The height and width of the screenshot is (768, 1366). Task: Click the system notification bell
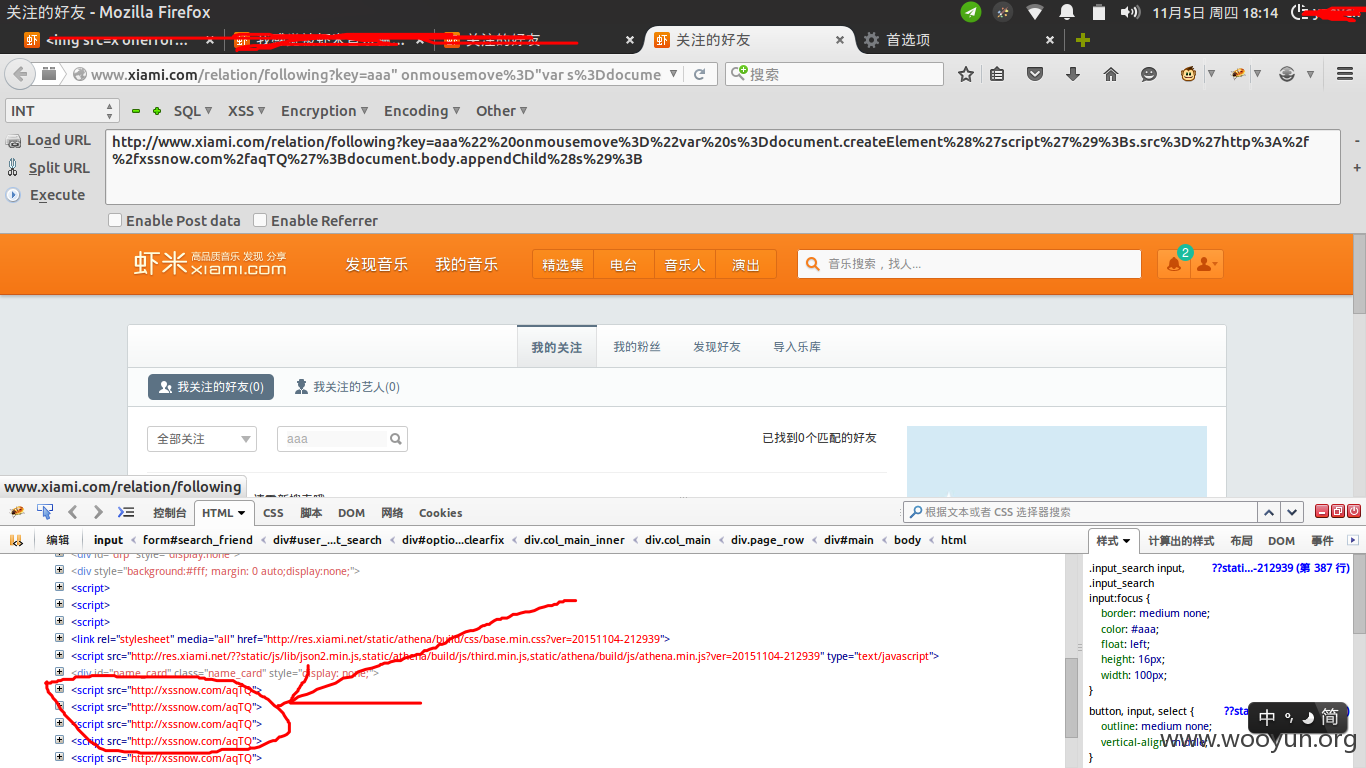pos(1067,12)
